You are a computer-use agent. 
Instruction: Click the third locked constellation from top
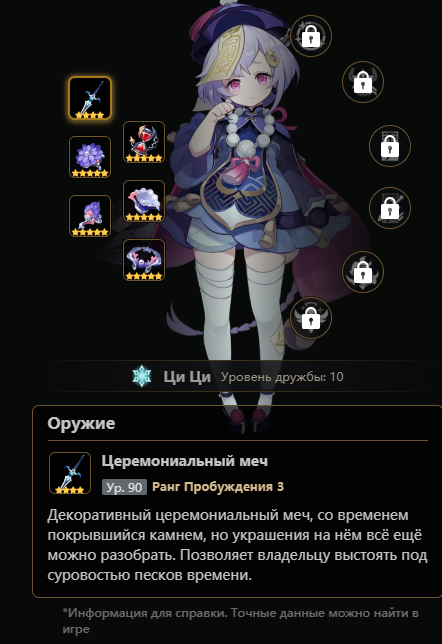(x=390, y=146)
